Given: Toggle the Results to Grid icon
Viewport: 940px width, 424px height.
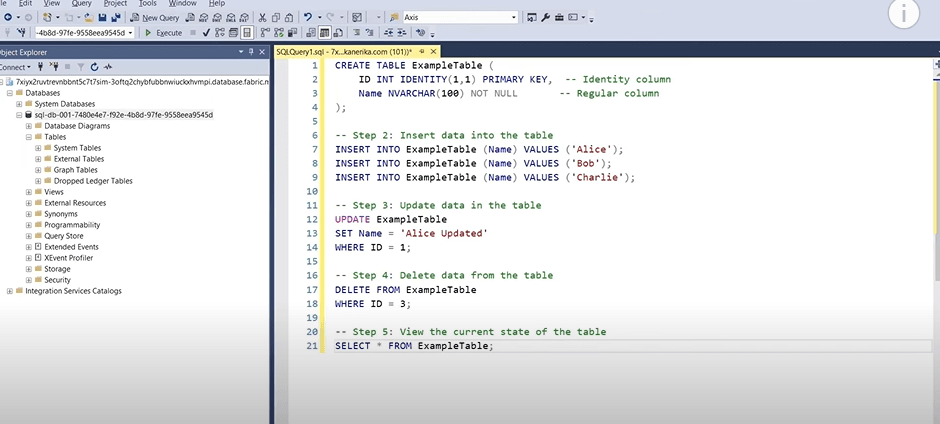Looking at the screenshot, I should click(x=324, y=33).
